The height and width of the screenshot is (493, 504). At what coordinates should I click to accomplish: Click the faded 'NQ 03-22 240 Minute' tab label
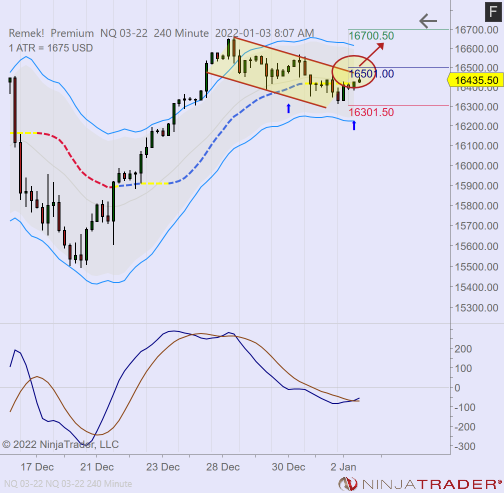pyautogui.click(x=68, y=484)
